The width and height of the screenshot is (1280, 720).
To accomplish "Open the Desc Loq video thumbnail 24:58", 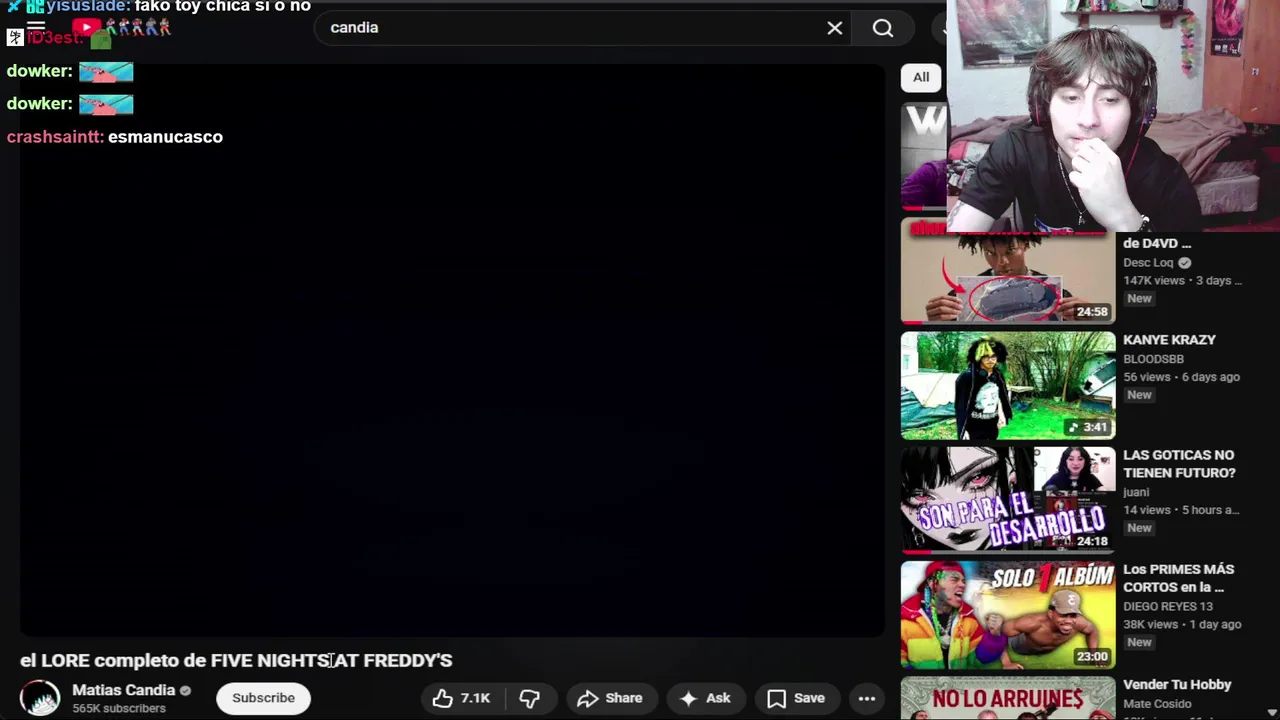I will pyautogui.click(x=1008, y=271).
